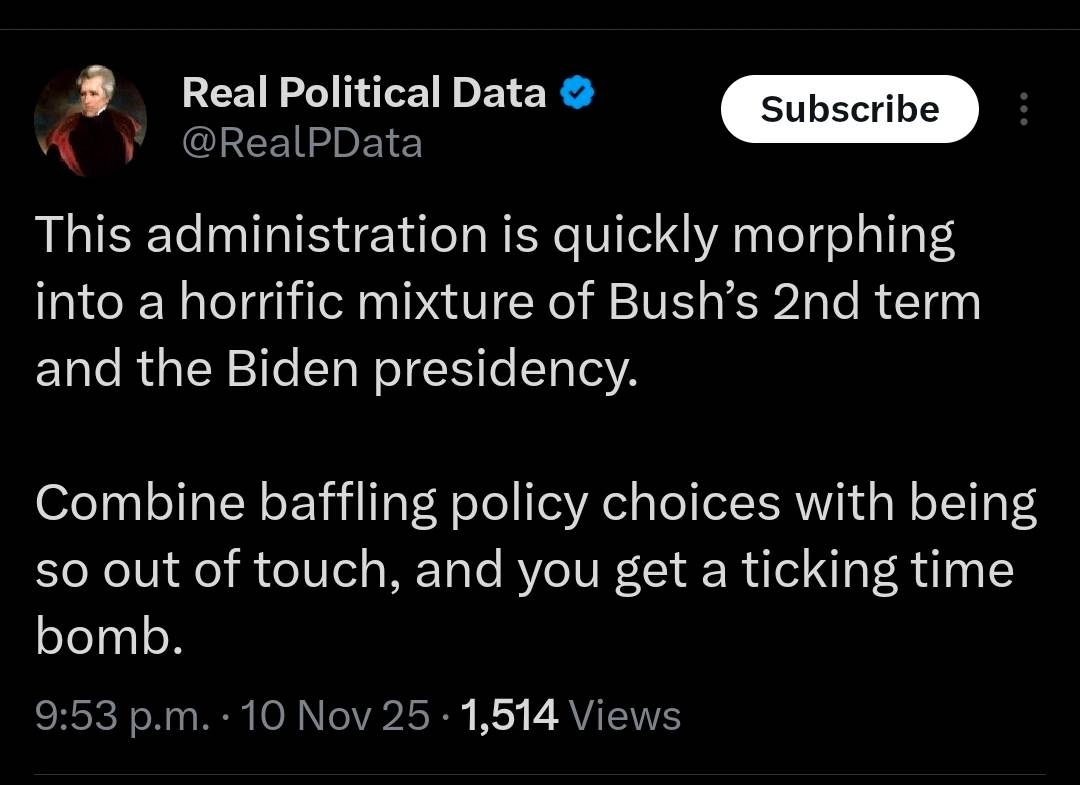Click the words Biden presidency

click(x=431, y=370)
